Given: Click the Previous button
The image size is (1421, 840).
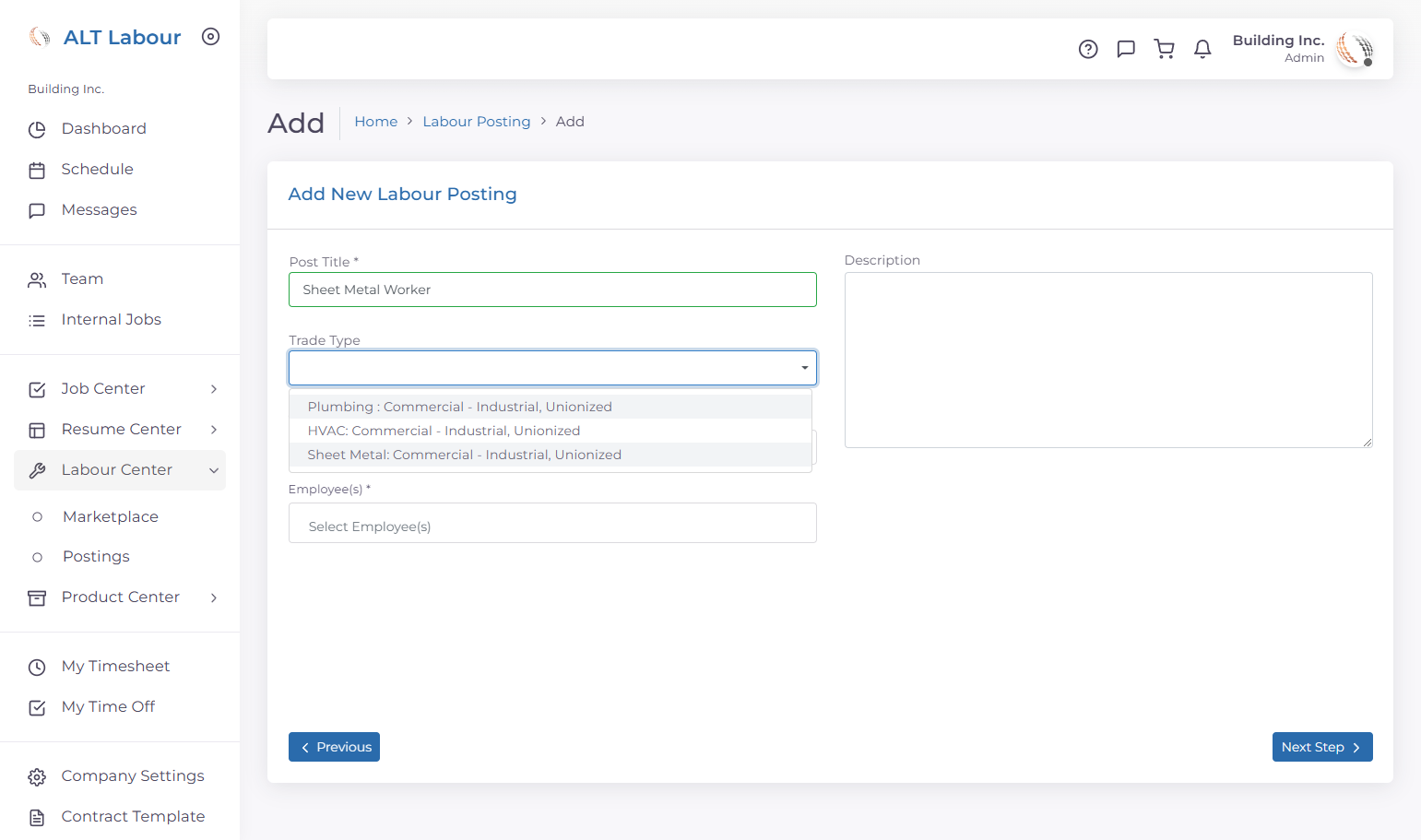Looking at the screenshot, I should [x=334, y=747].
